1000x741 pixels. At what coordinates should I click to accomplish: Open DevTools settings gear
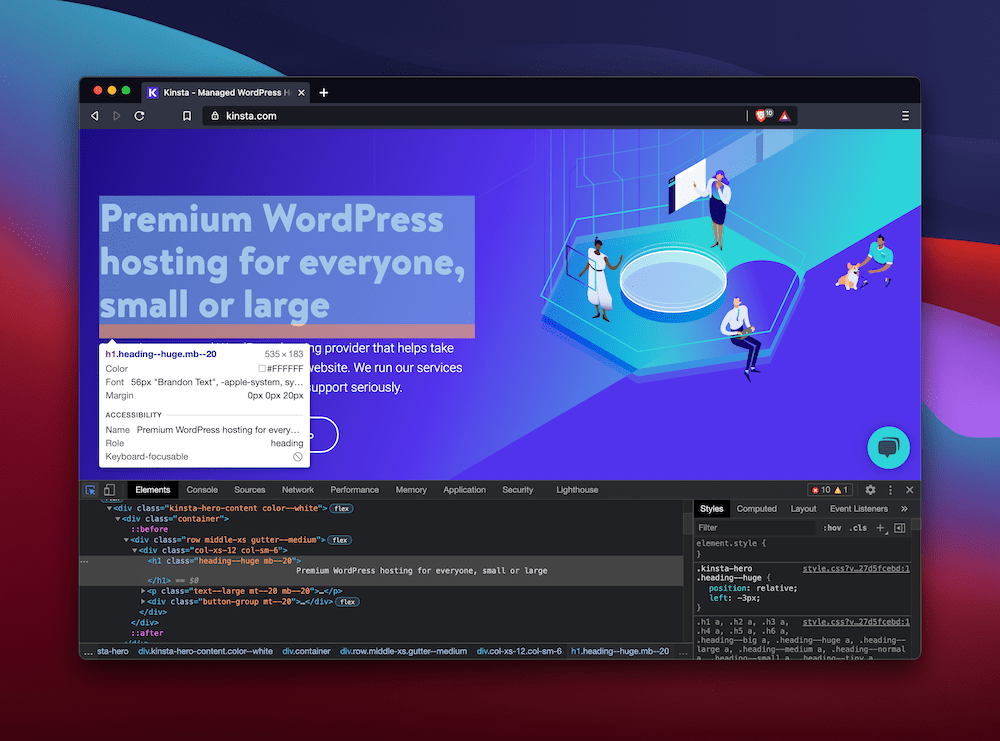(870, 490)
